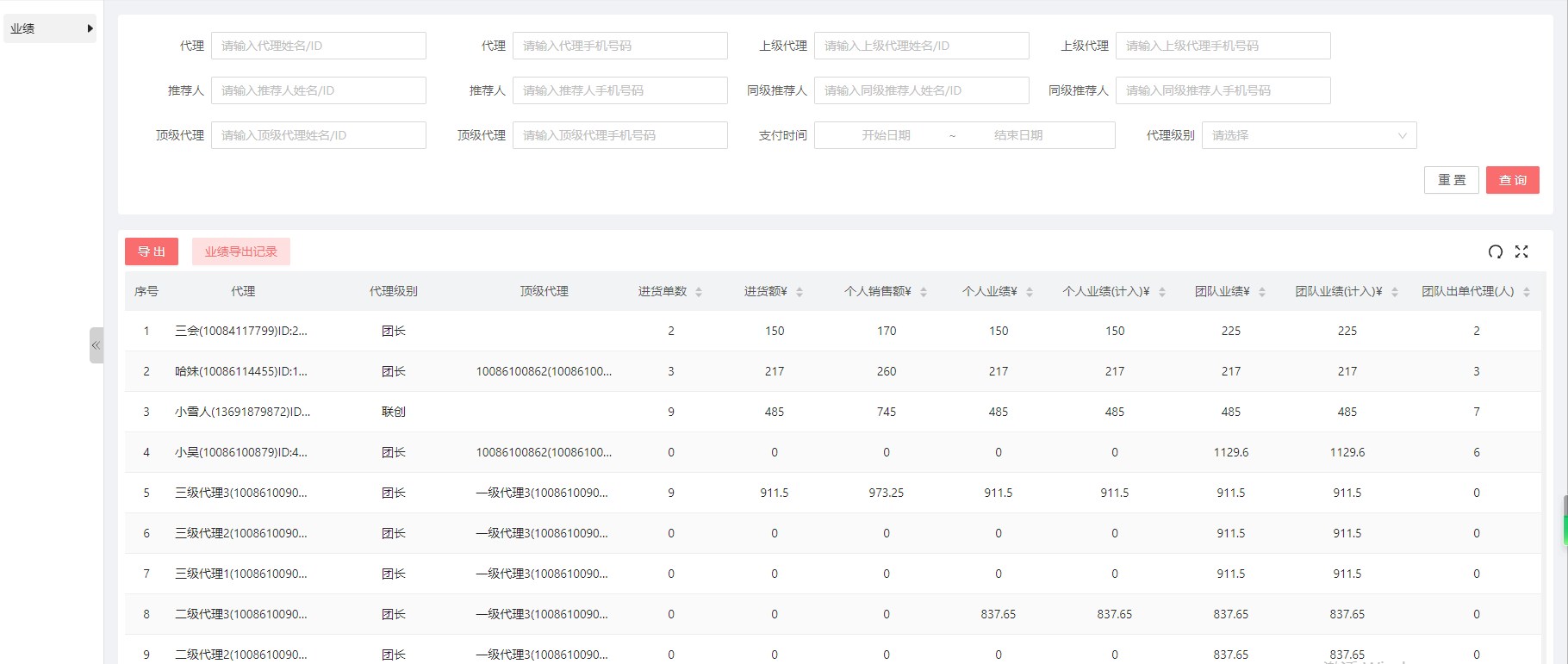Screen dimensions: 1568x664
Task: Click the 导出 export button
Action: [x=152, y=251]
